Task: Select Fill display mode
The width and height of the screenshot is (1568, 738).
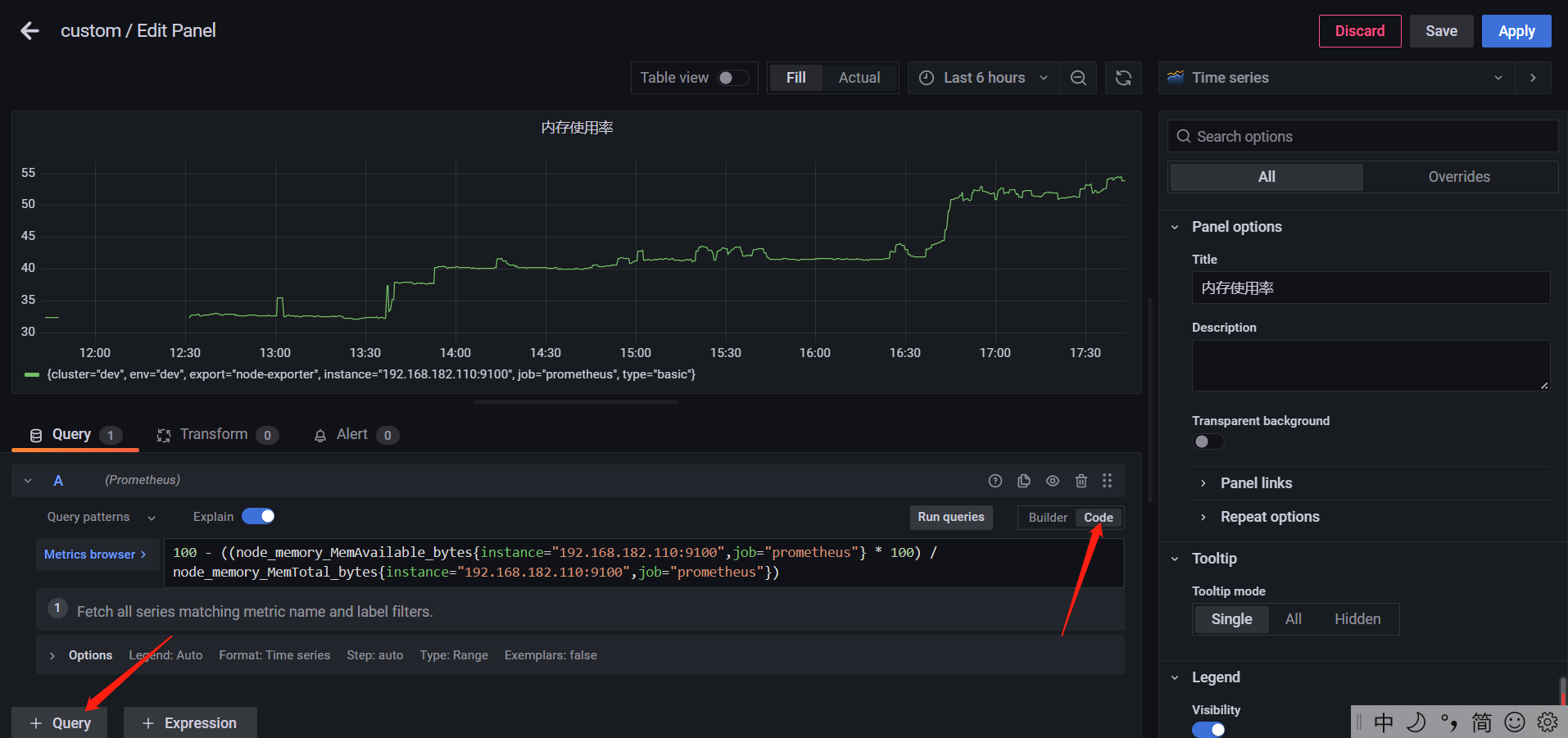Action: 796,78
